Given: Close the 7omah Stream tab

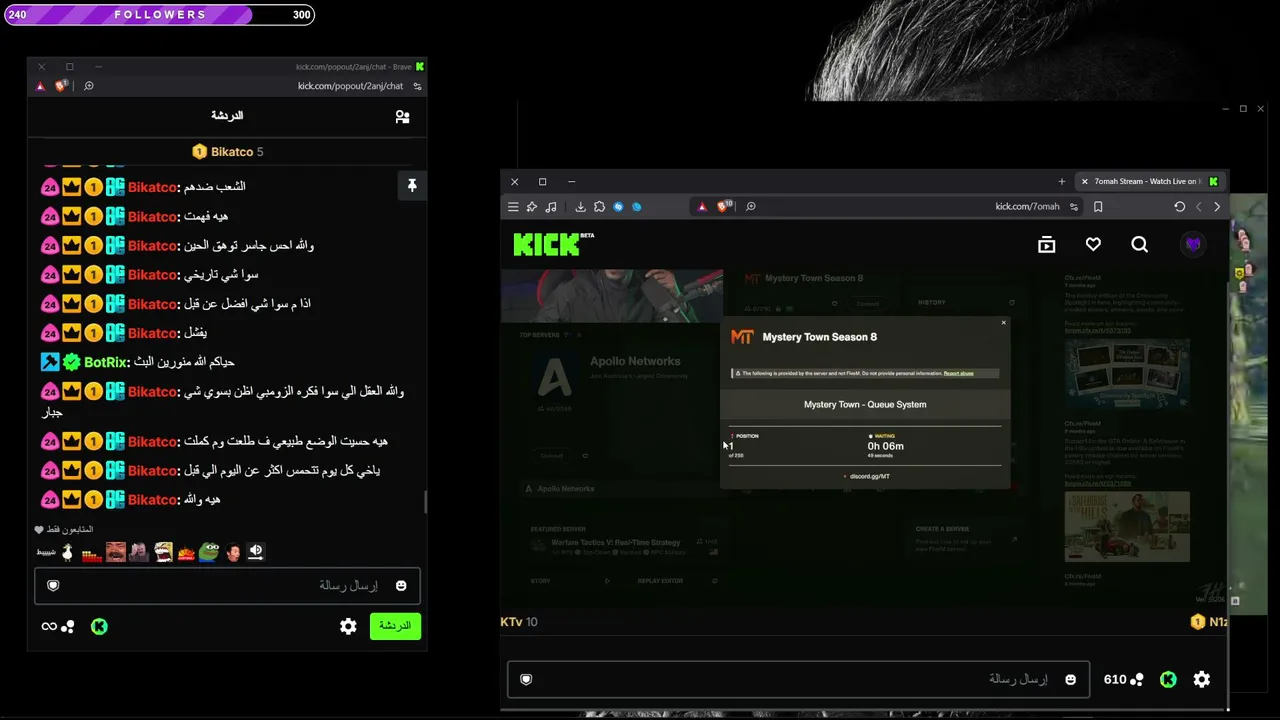Looking at the screenshot, I should tap(1084, 182).
